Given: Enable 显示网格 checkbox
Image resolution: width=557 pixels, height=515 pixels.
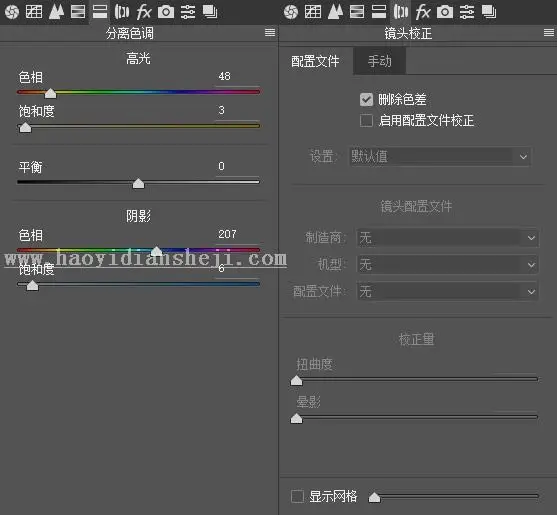Looking at the screenshot, I should pyautogui.click(x=297, y=496).
